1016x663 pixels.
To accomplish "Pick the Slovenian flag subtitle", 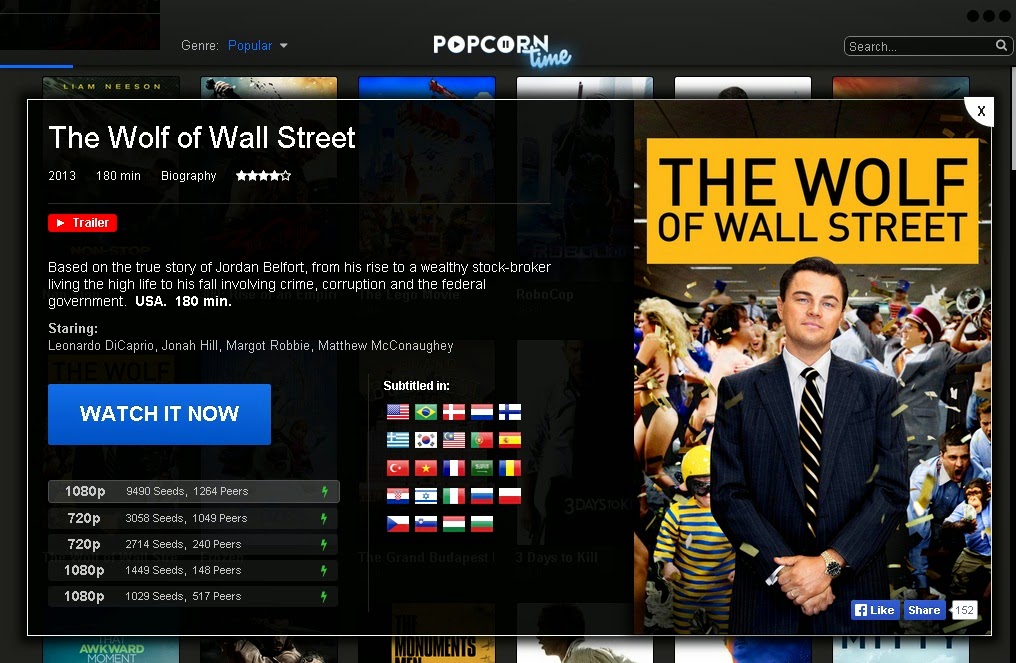I will click(426, 524).
